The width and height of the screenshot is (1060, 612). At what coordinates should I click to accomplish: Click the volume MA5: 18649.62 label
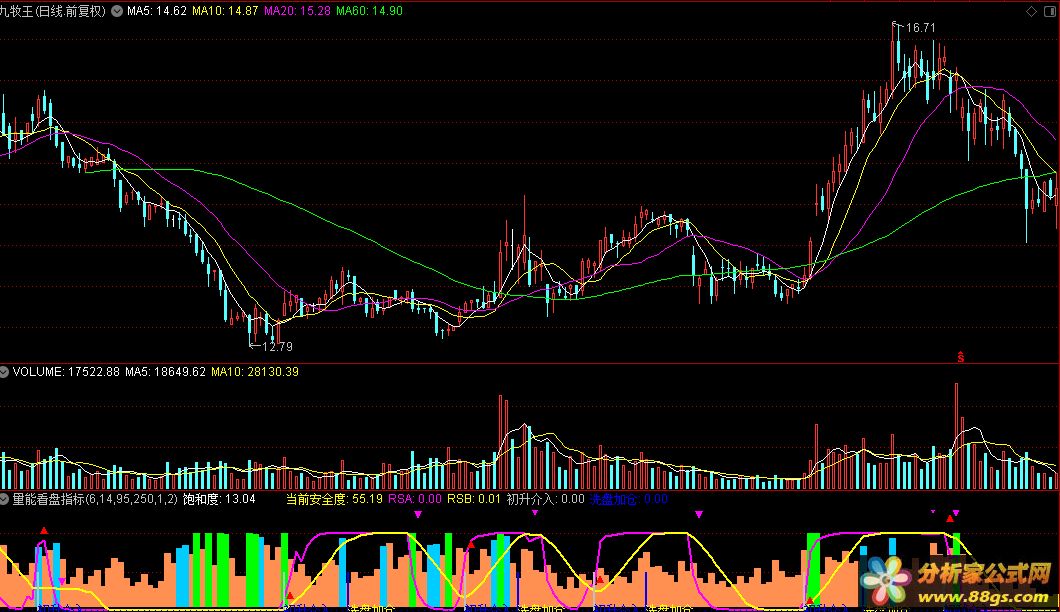pyautogui.click(x=165, y=372)
